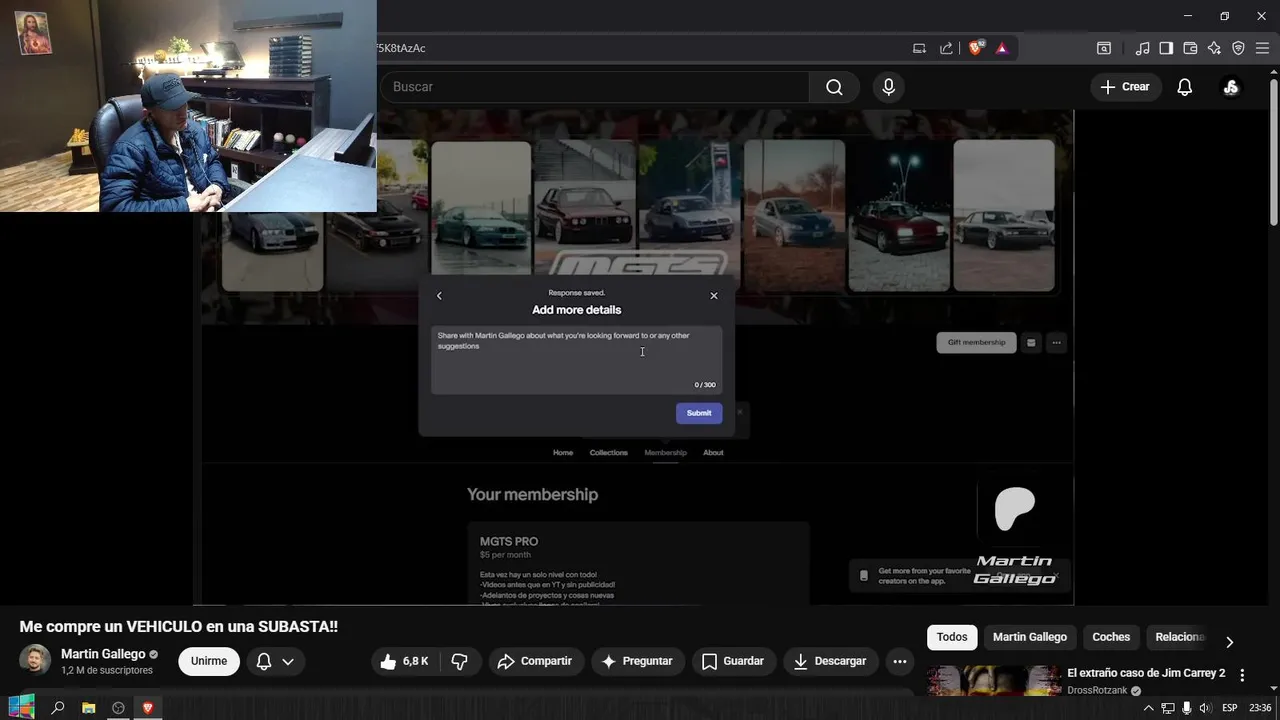Click the install app icon in address bar
Image resolution: width=1280 pixels, height=720 pixels.
click(919, 48)
